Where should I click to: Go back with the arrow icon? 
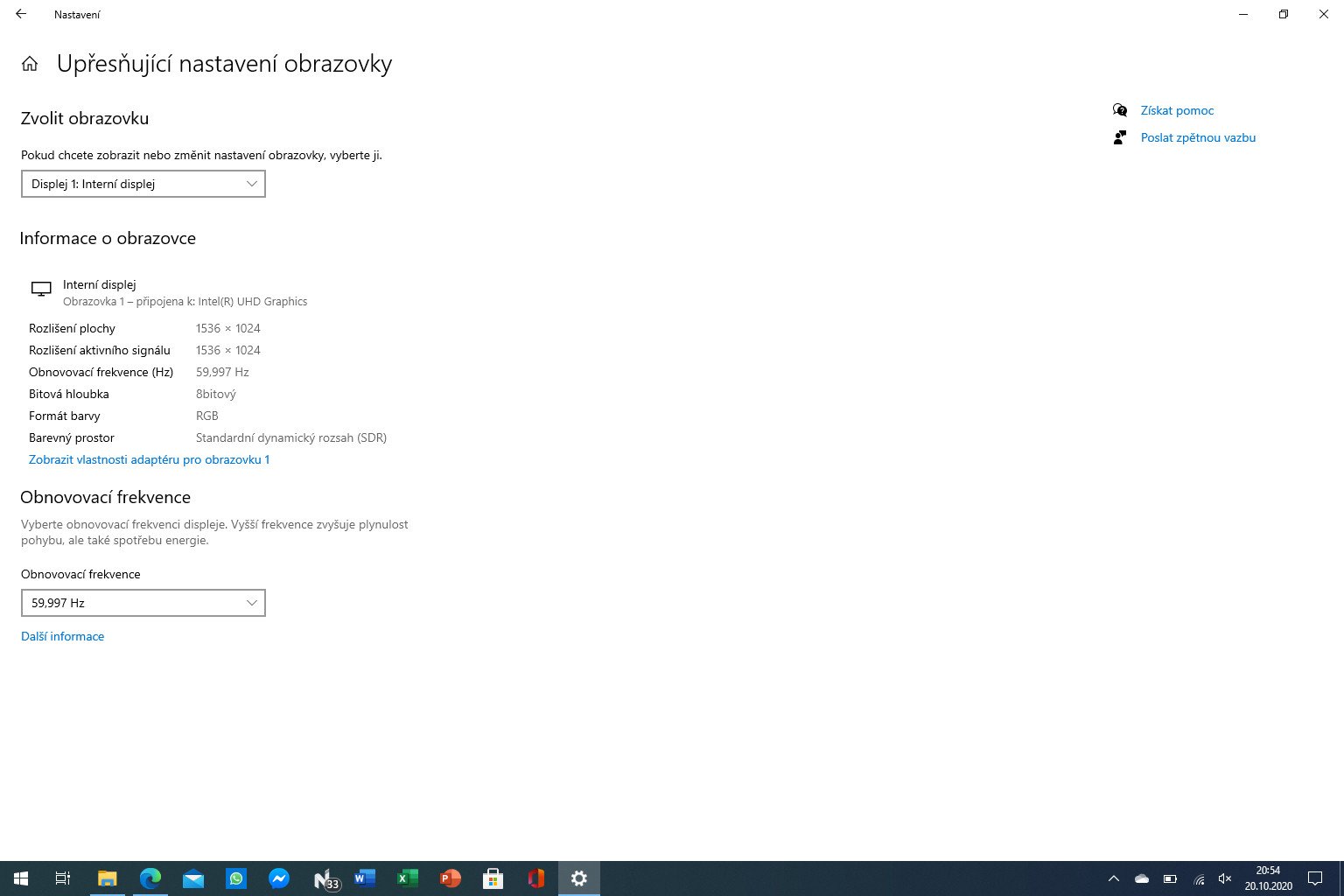[21, 14]
